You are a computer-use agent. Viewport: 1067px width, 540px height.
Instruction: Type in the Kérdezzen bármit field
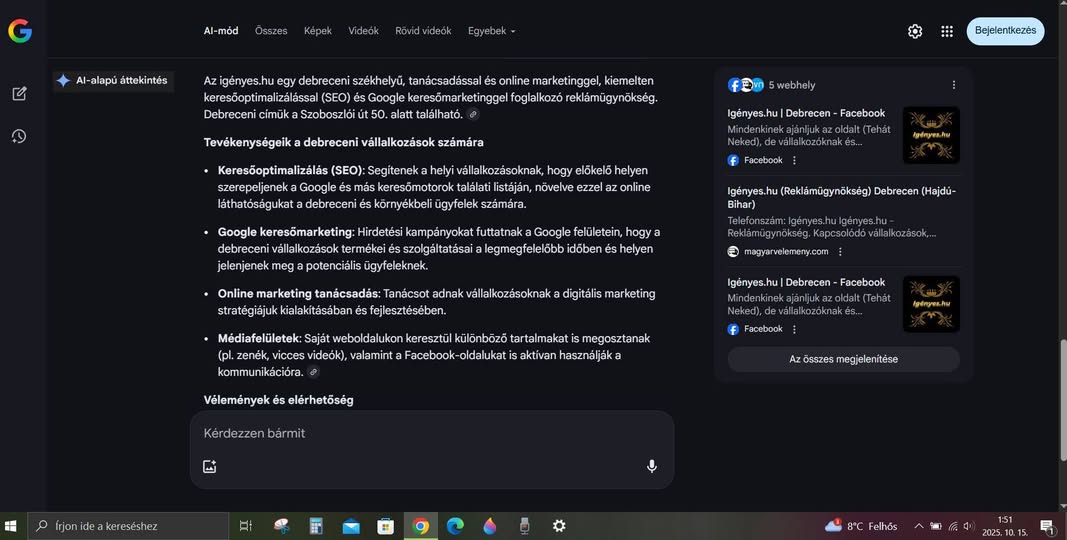pos(430,433)
